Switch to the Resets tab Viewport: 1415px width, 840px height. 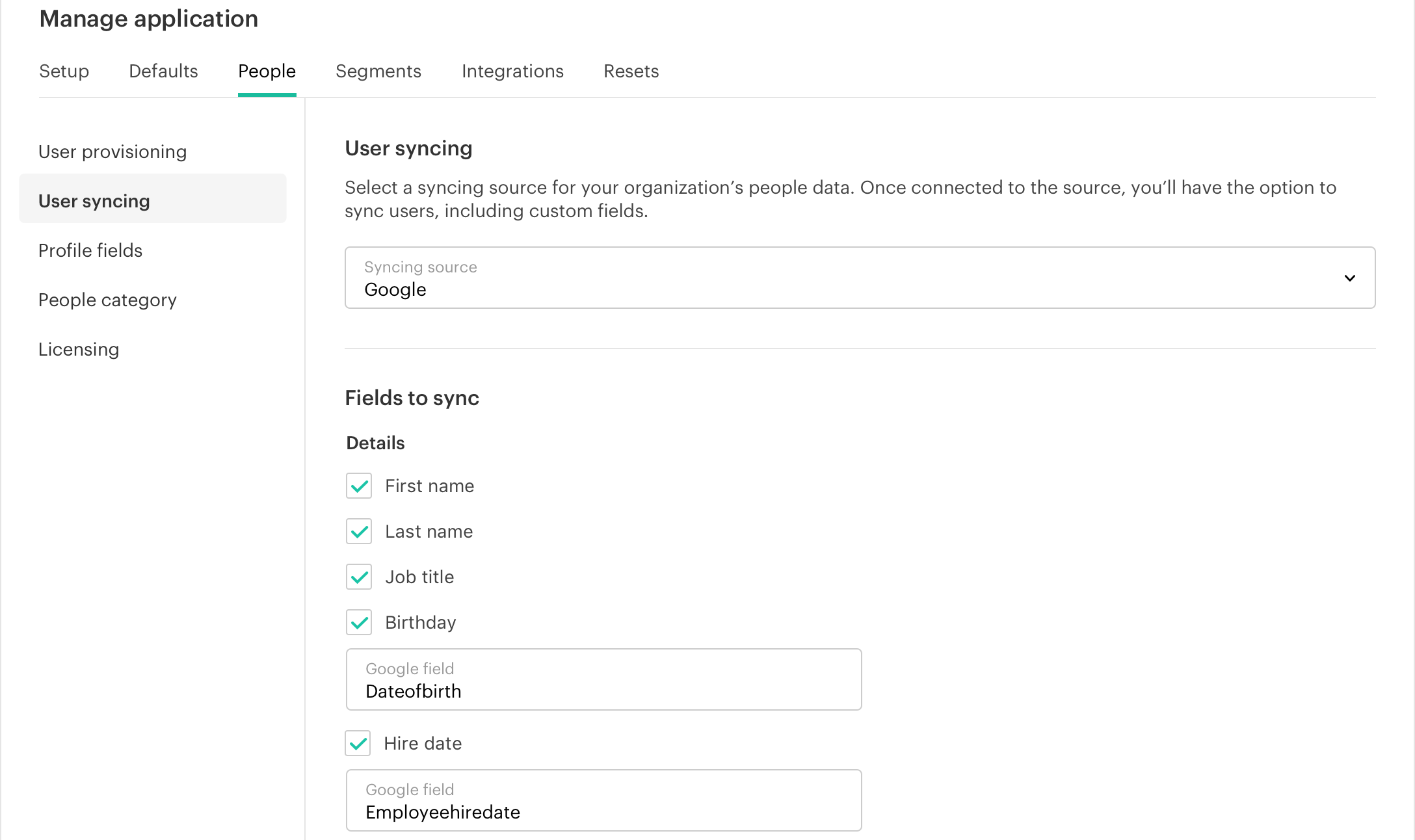pos(631,71)
